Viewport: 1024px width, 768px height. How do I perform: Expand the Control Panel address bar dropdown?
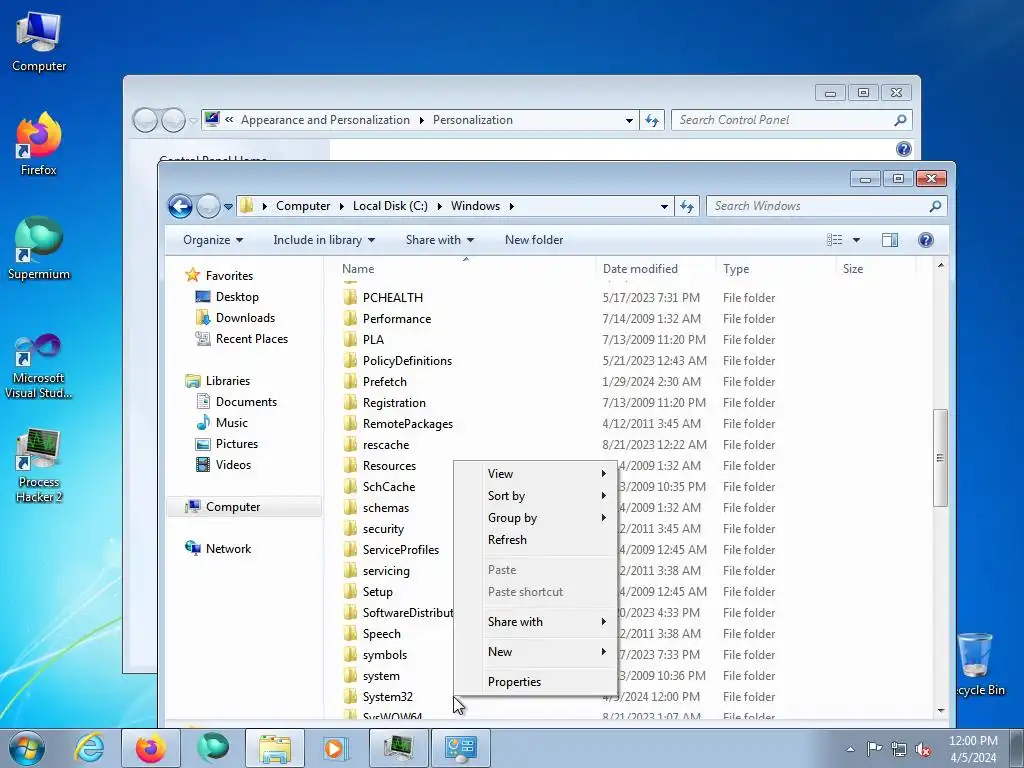tap(629, 120)
